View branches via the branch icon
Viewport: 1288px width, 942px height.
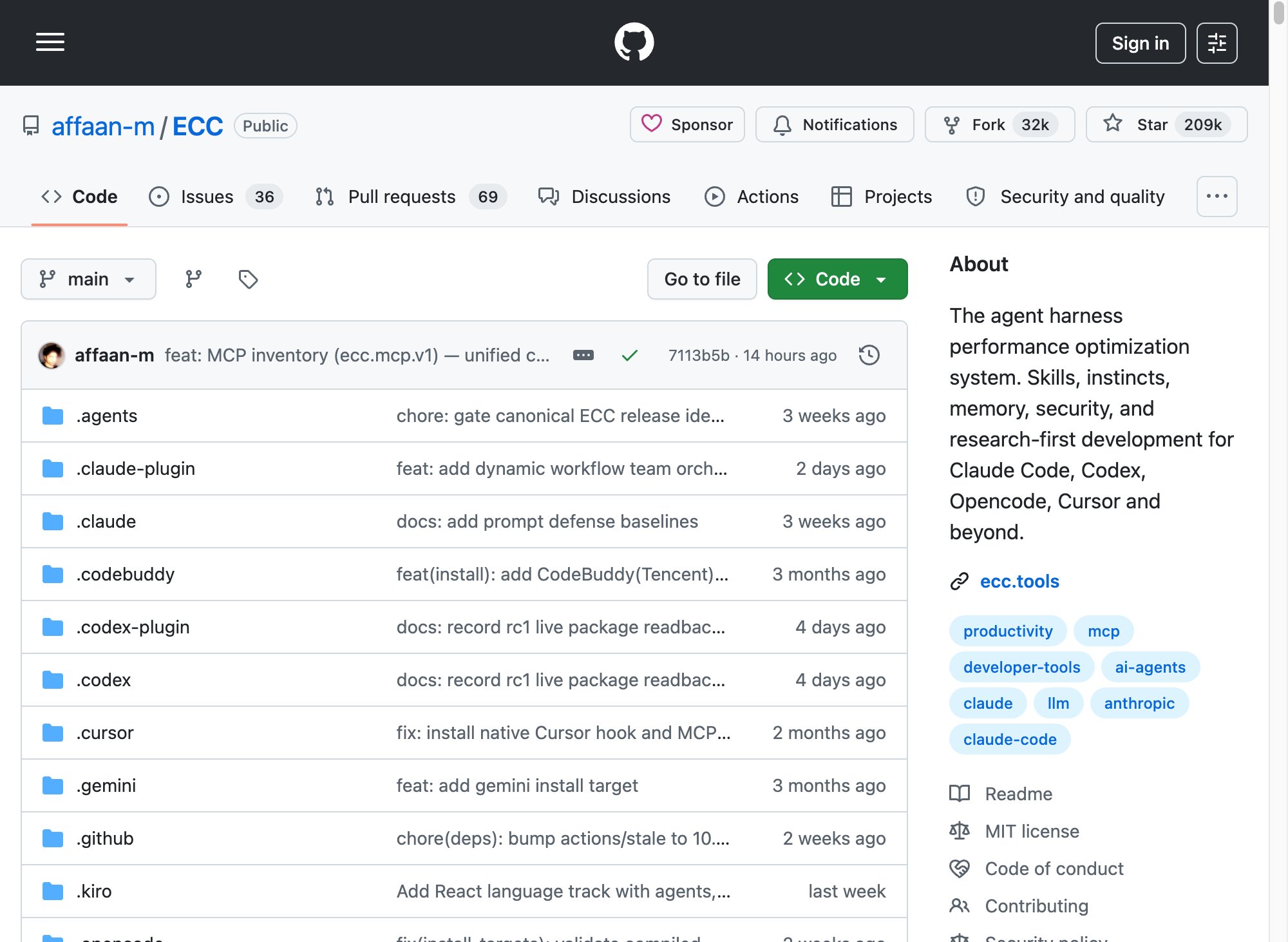[x=193, y=279]
